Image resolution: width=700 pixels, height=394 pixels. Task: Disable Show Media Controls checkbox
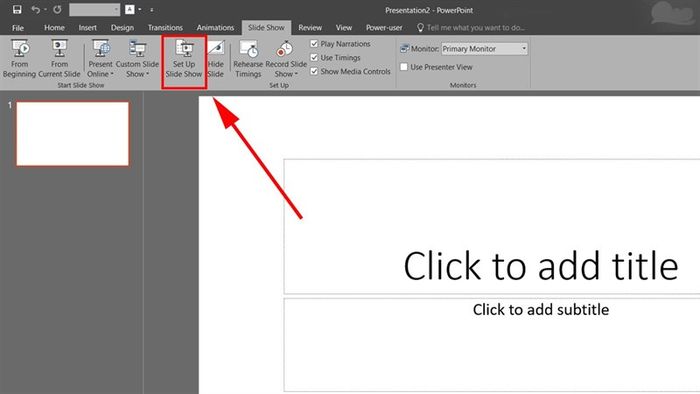coord(314,71)
